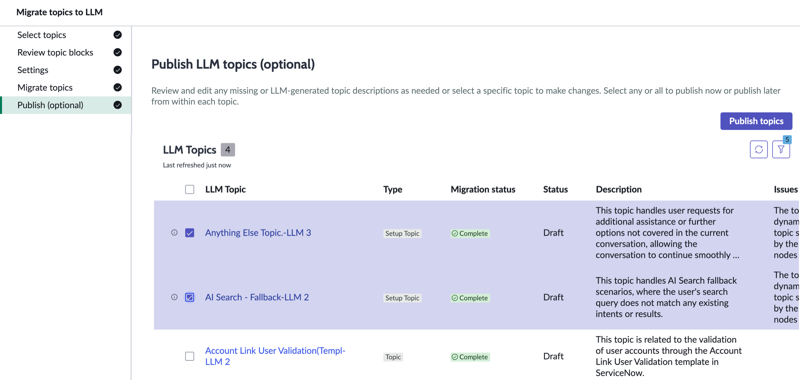Click Complete badge in Anything Else Topic row
800x380 pixels.
pos(470,234)
